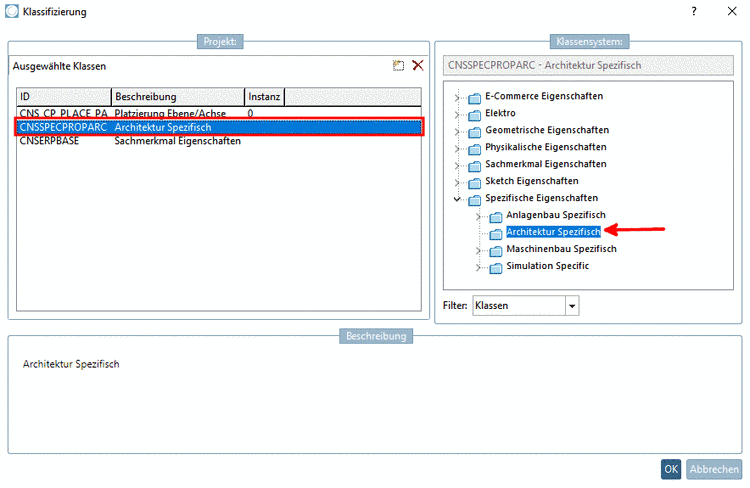Expand the Sachmerkmal Eigenschaften tree node

[x=457, y=166]
